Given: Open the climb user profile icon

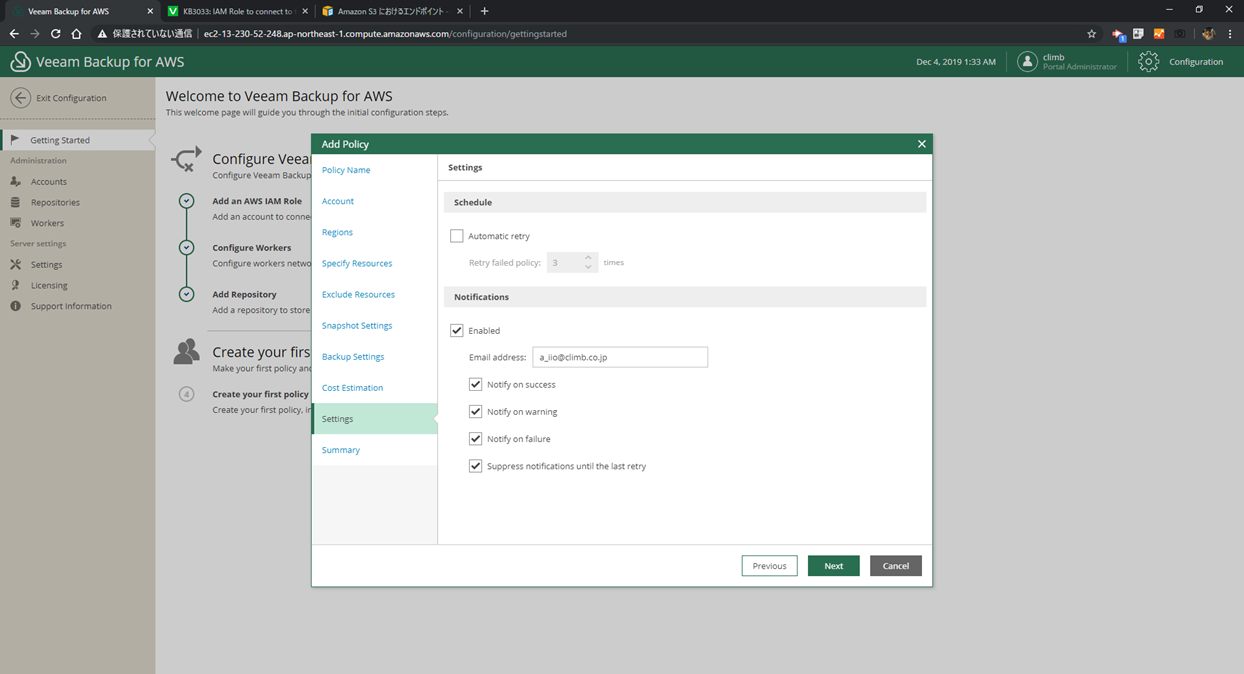Looking at the screenshot, I should (1027, 62).
